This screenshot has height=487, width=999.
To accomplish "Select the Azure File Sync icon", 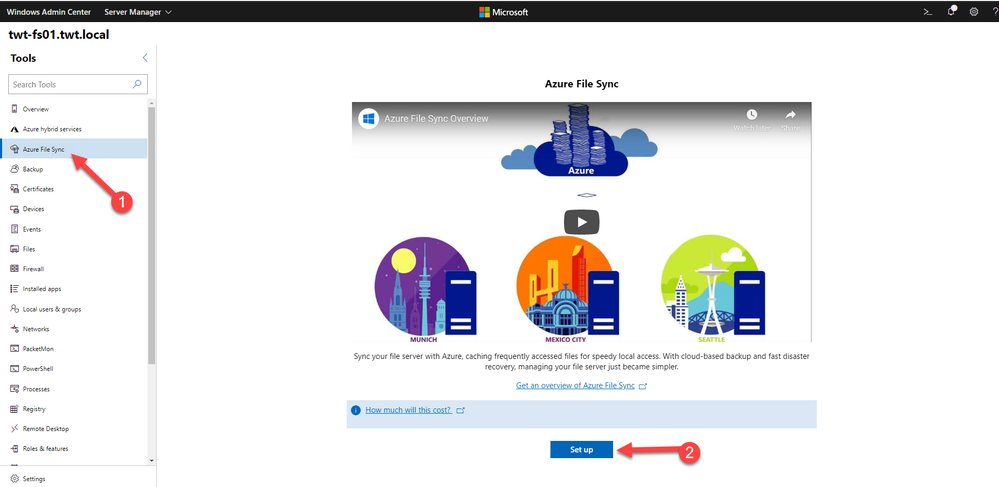I will [x=14, y=149].
